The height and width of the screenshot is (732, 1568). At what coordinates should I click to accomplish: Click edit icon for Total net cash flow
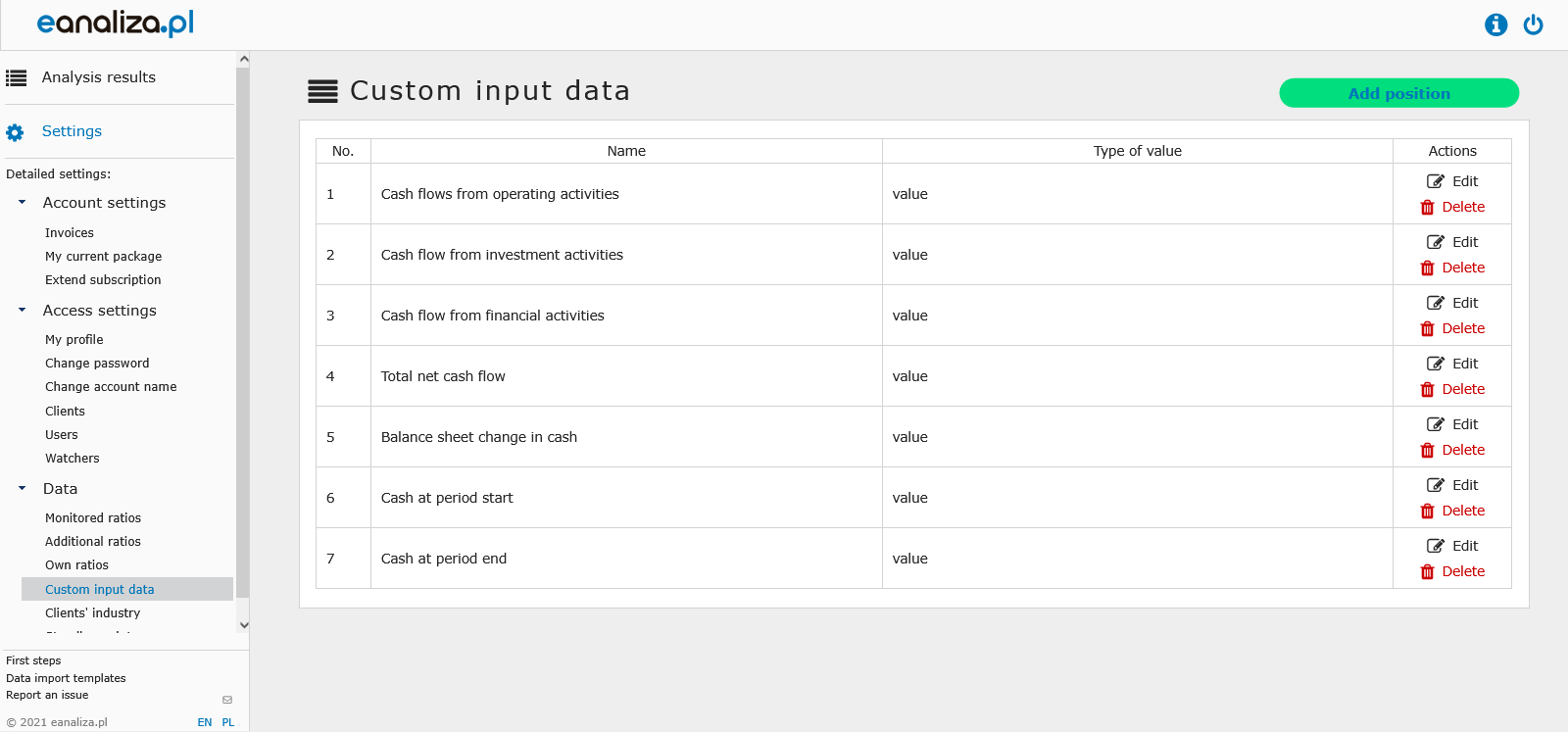[1436, 364]
